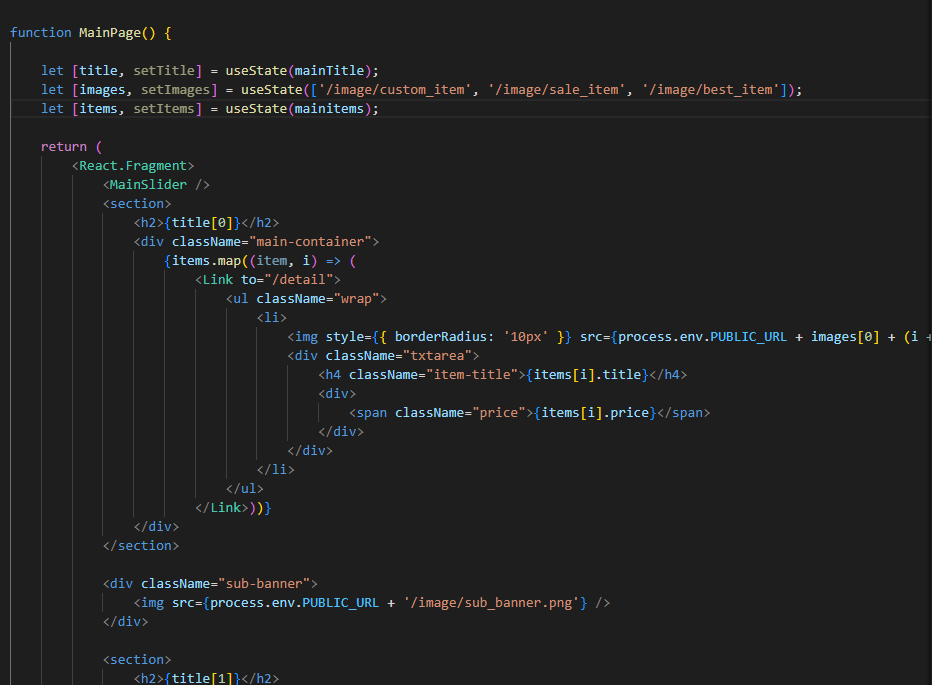Click the '/image/custom_item' string
932x685 pixels.
(x=394, y=90)
